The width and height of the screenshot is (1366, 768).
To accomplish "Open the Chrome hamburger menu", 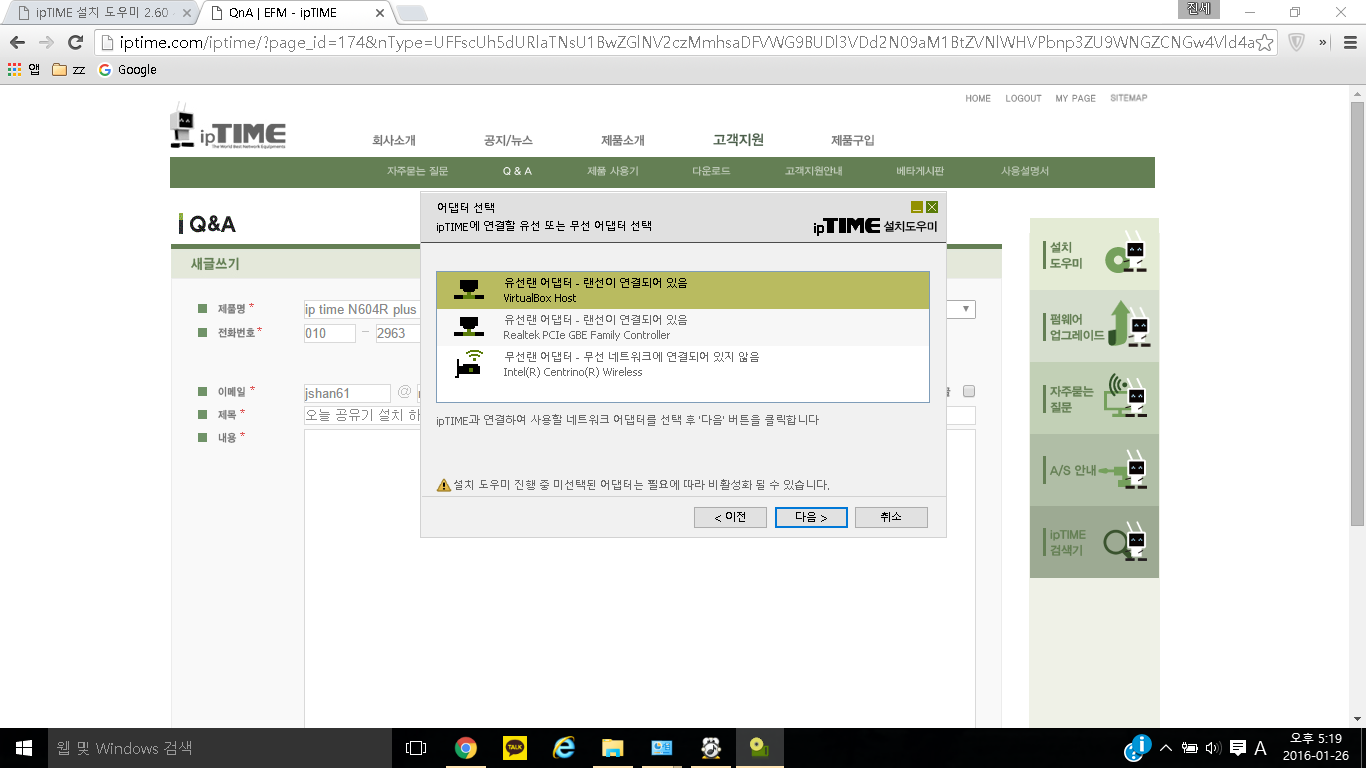I will click(x=1349, y=42).
